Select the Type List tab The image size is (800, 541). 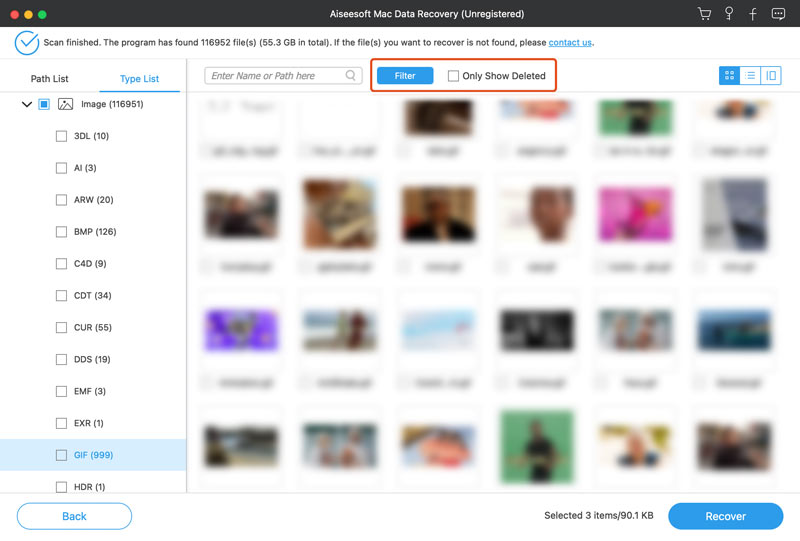(x=139, y=79)
